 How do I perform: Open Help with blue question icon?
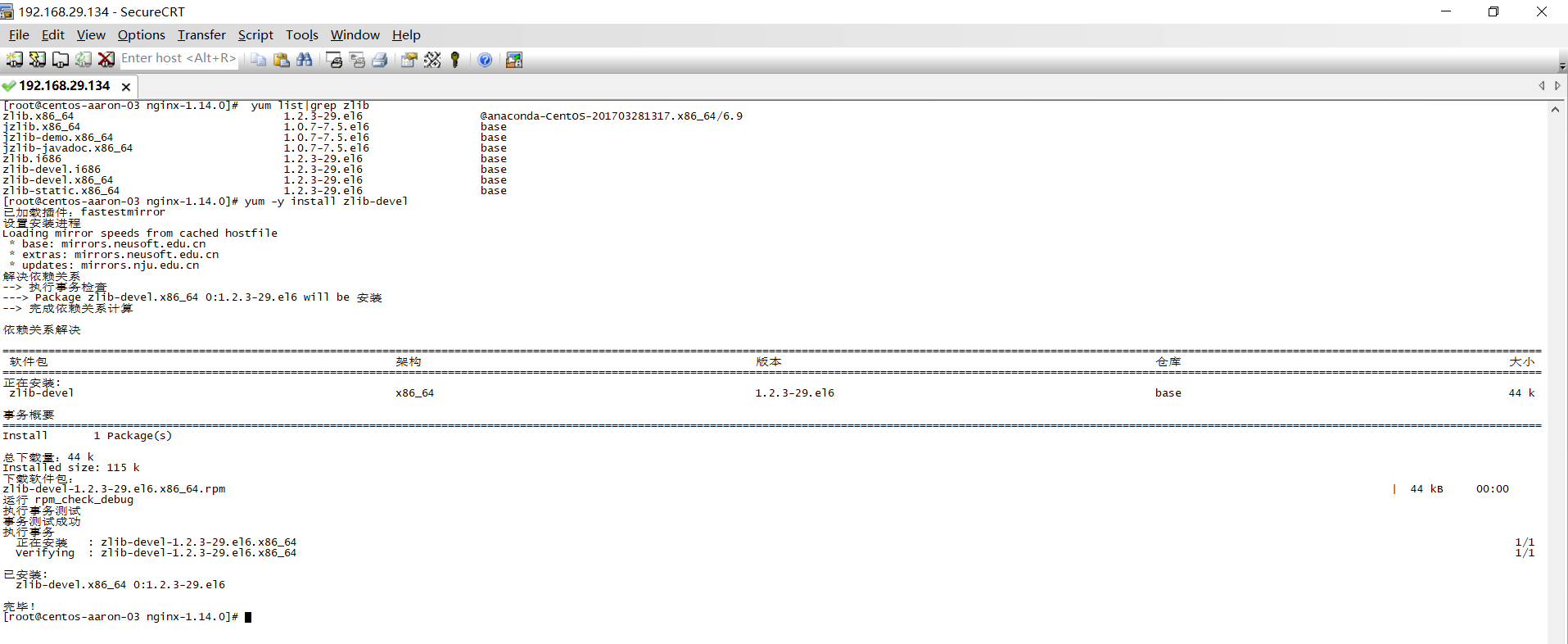485,60
